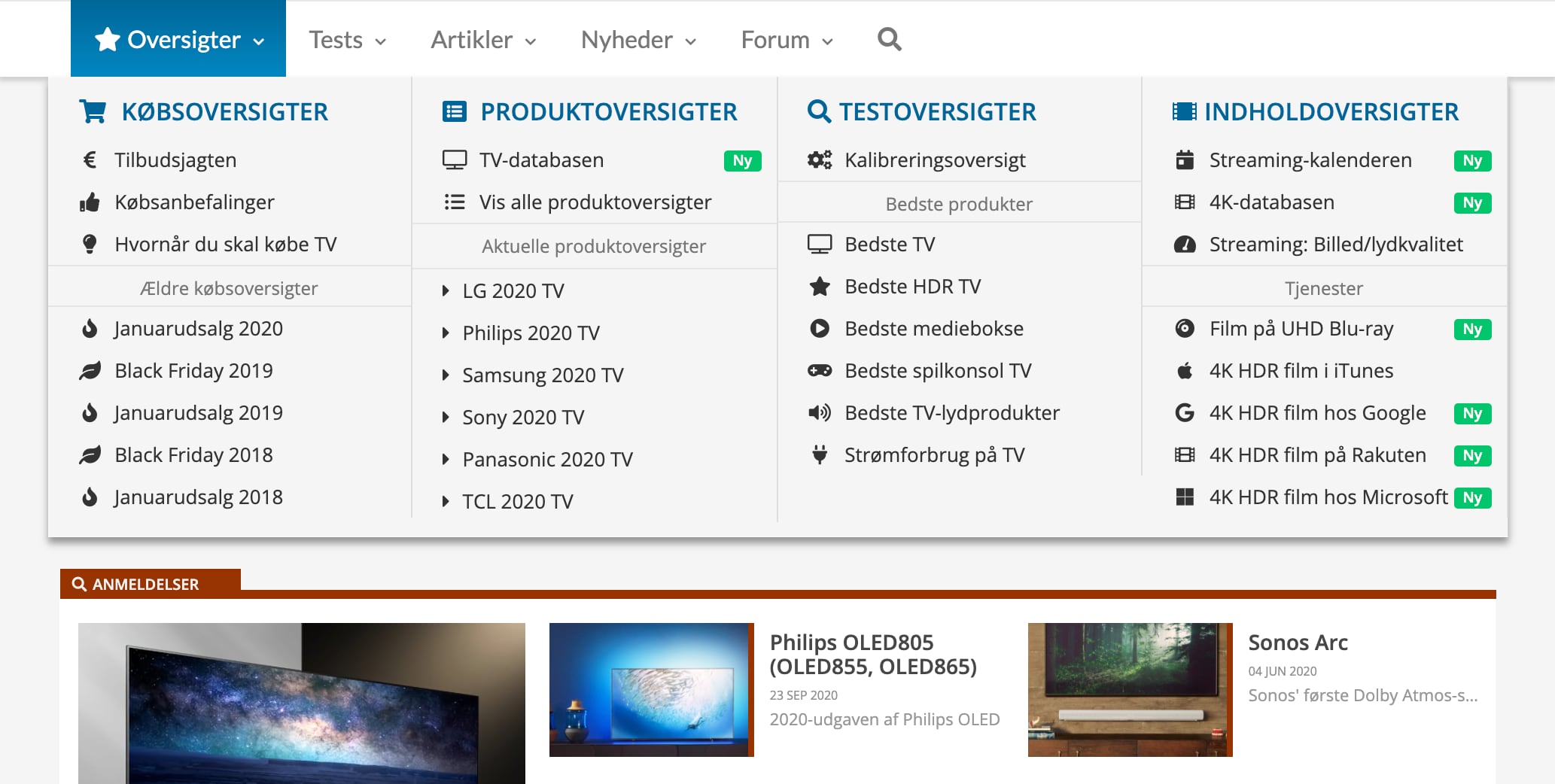Open the Tests dropdown menu

(347, 39)
